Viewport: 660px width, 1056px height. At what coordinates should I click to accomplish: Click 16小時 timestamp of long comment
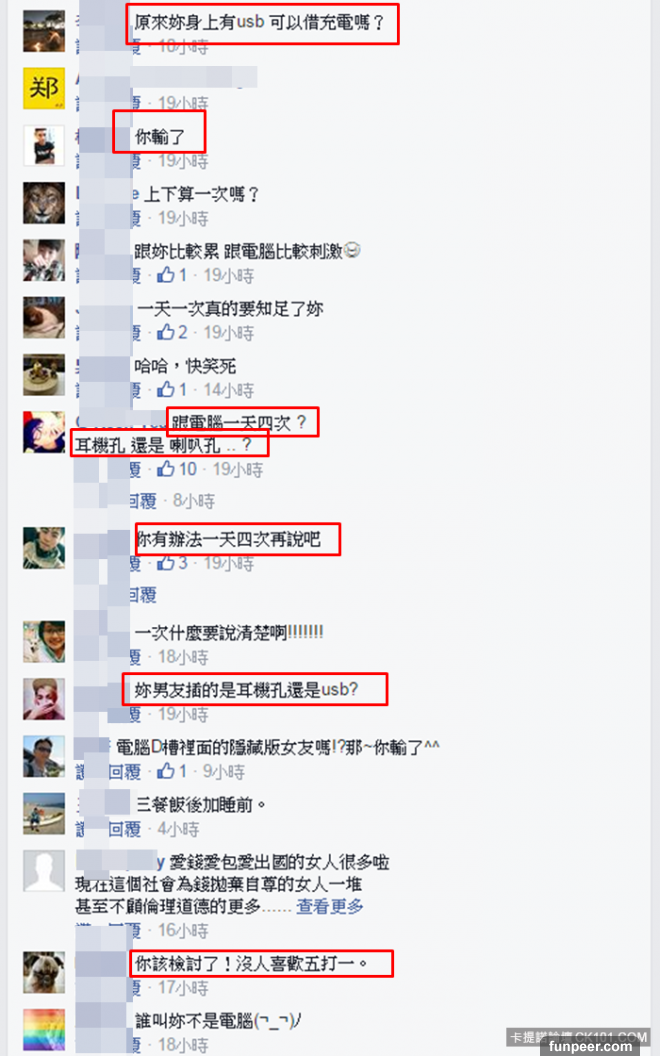(183, 930)
